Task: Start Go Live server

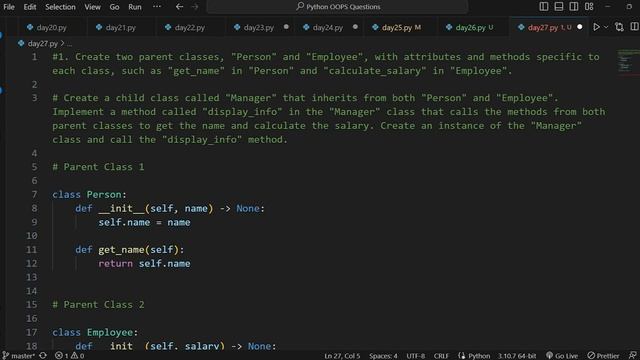Action: pyautogui.click(x=562, y=356)
